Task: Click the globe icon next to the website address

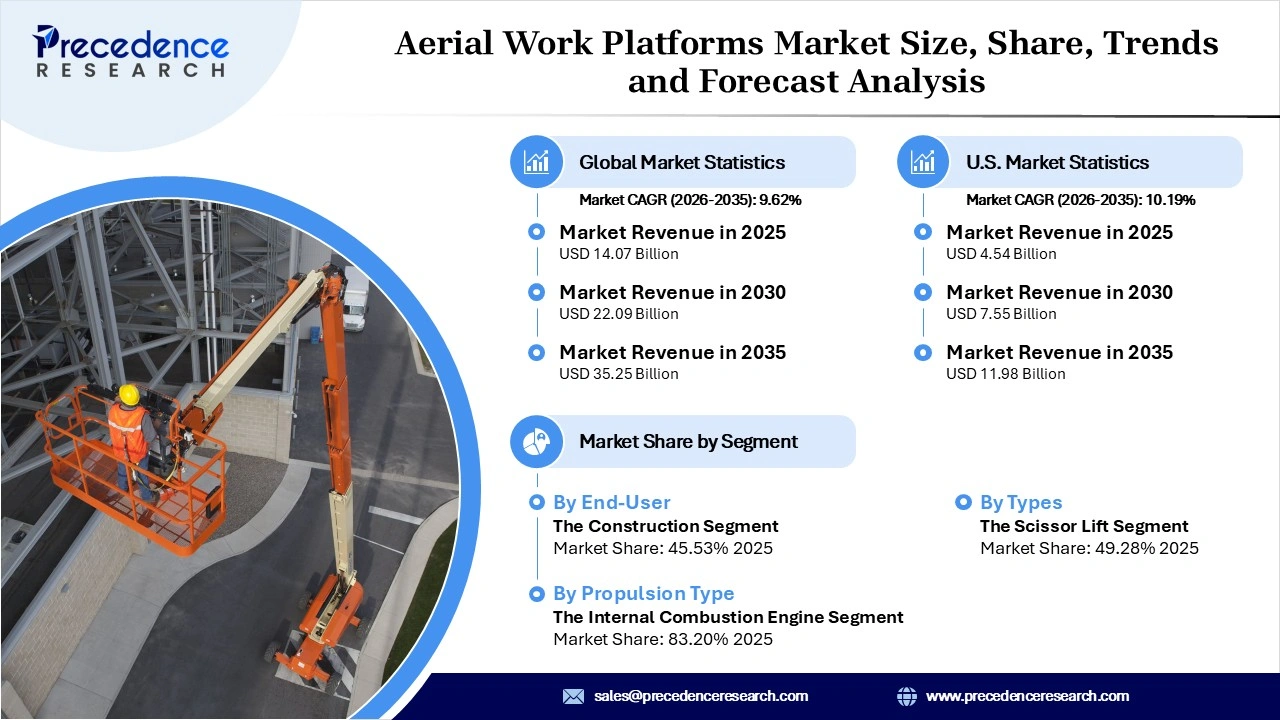Action: [907, 696]
